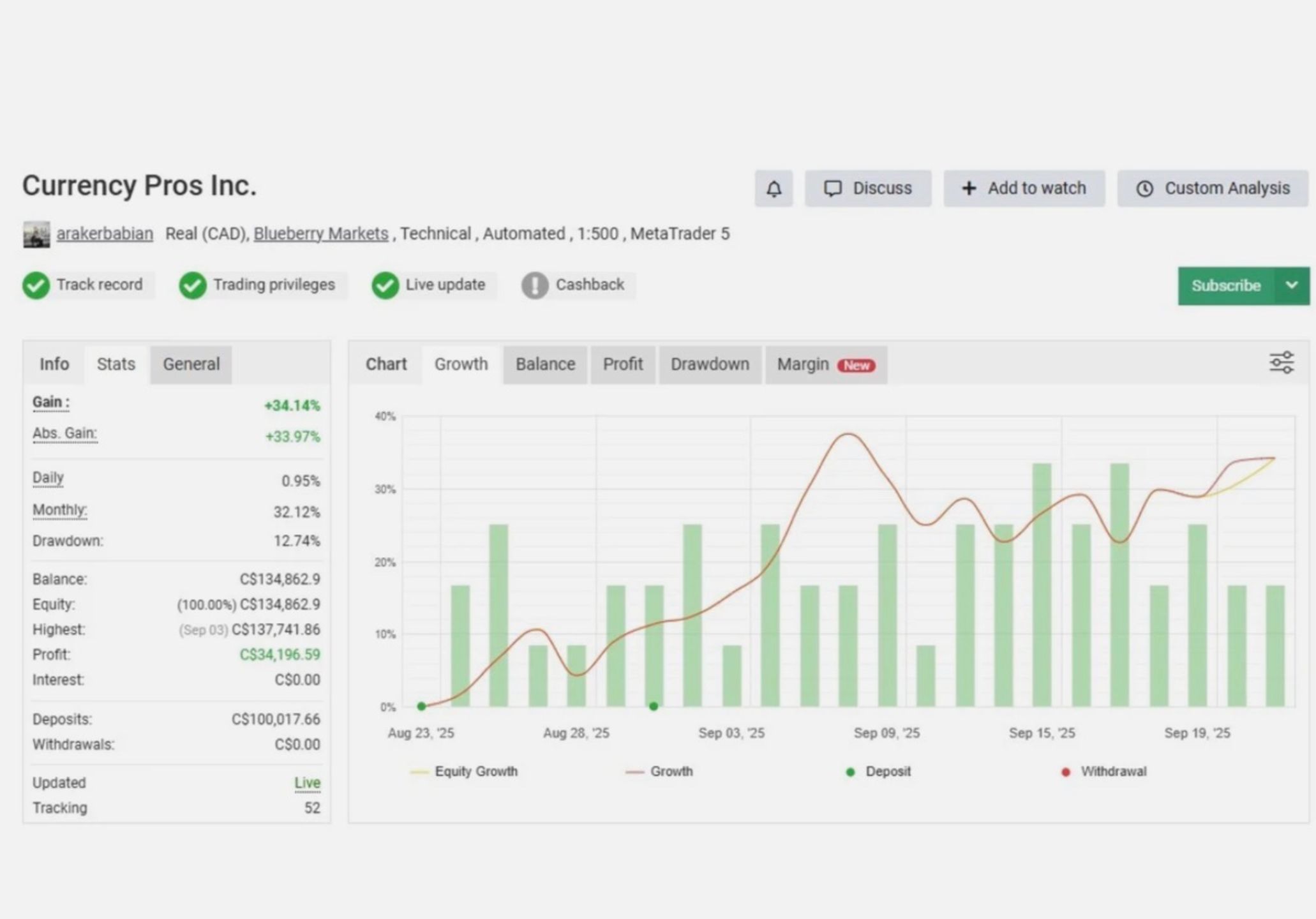Click the notification bell icon

coord(774,188)
